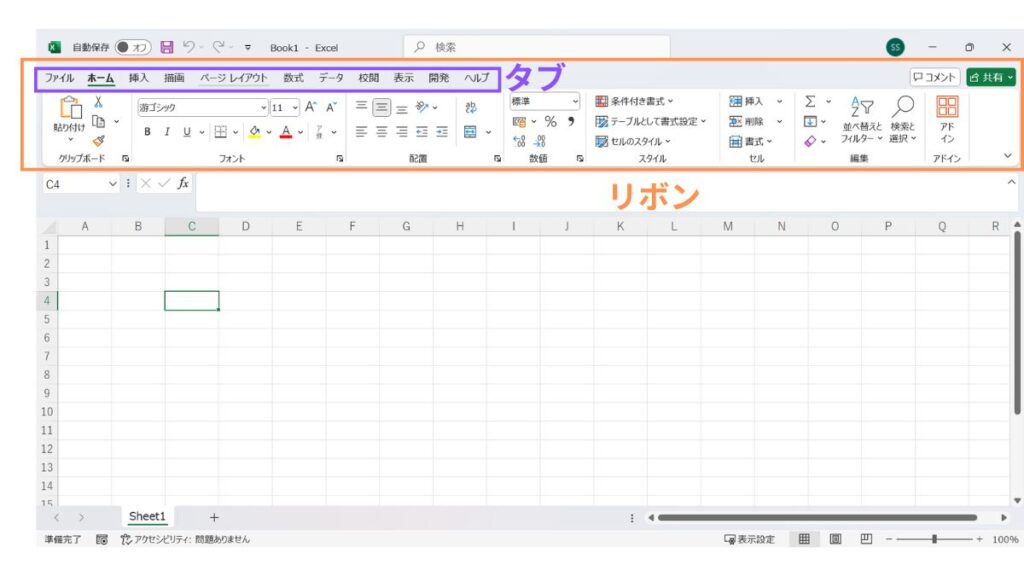Collapse the ribbon with bottom-right chevron
The width and height of the screenshot is (1024, 576).
point(1008,155)
